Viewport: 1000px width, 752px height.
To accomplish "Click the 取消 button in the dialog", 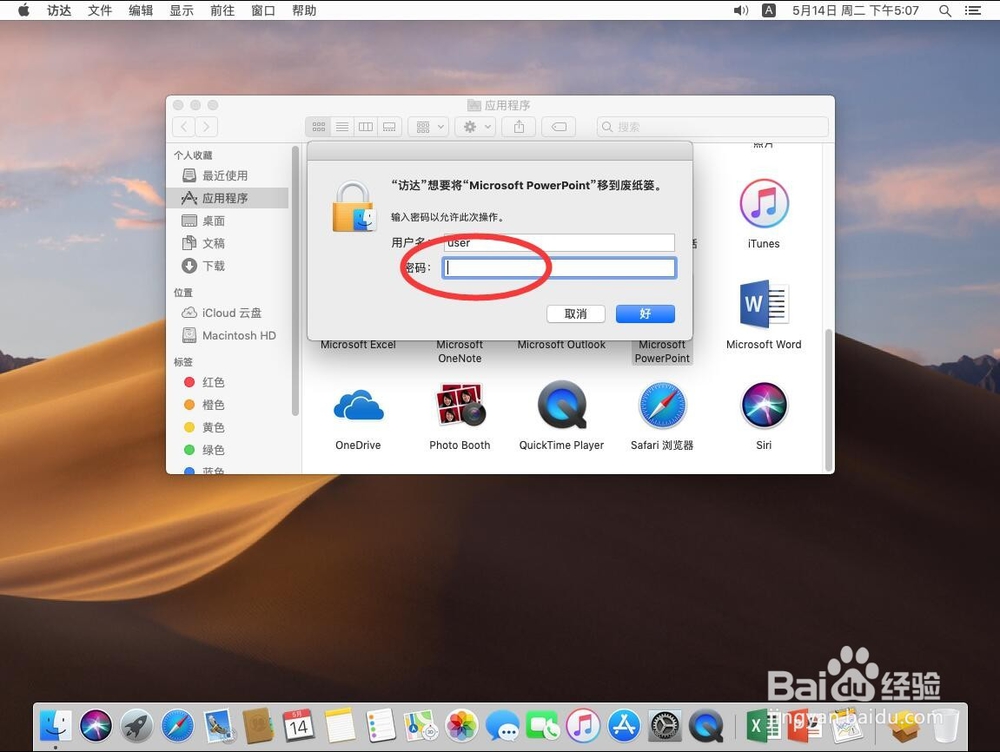I will (575, 313).
